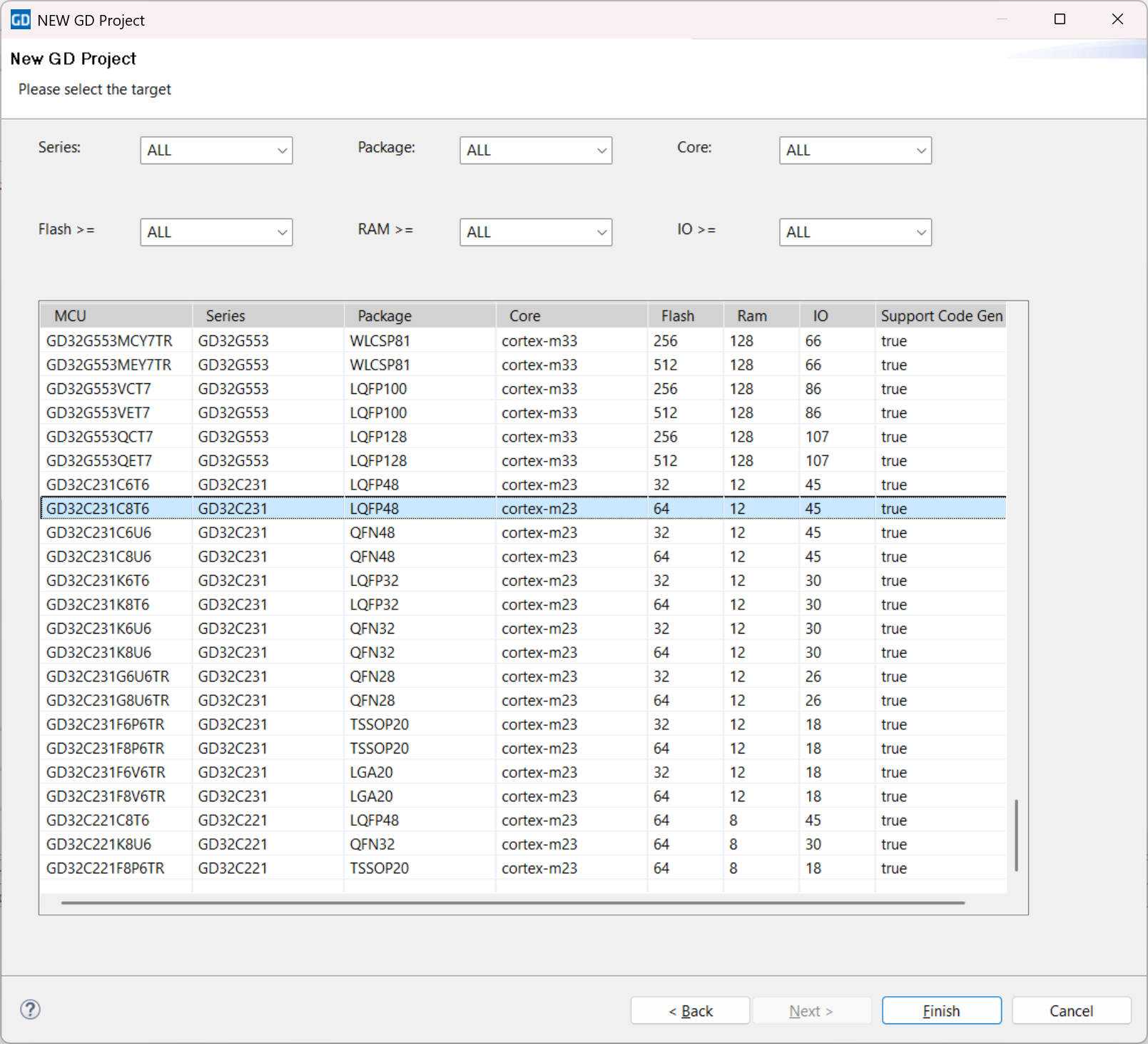
Task: Sort table by Flash column header
Action: (684, 315)
